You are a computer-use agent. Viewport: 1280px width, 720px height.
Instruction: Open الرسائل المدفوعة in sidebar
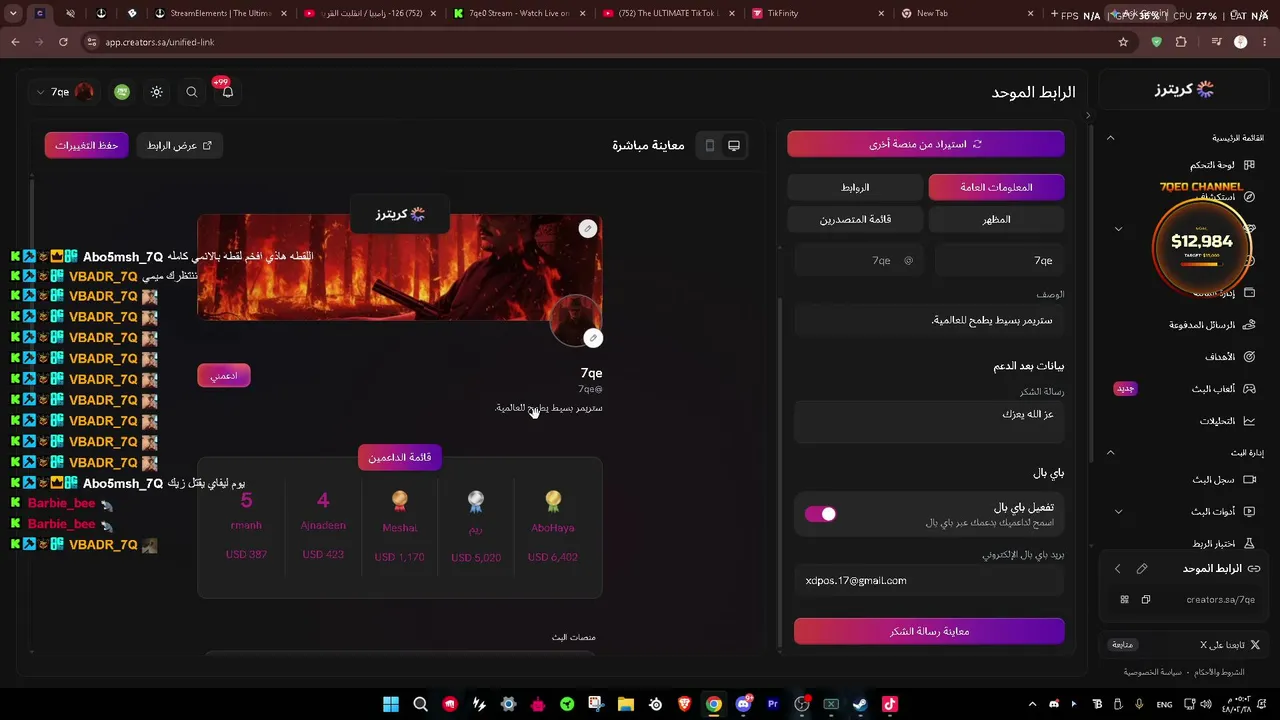[x=1212, y=325]
